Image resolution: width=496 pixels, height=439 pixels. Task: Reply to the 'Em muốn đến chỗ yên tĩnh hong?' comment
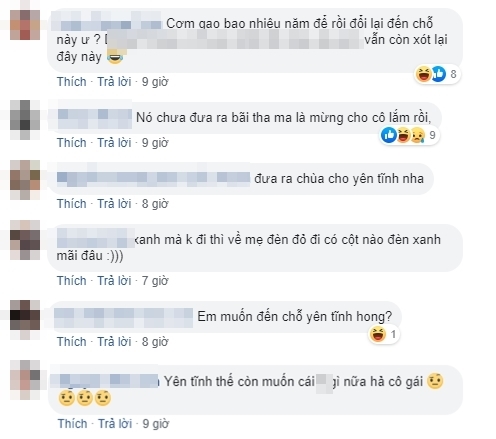click(x=114, y=342)
